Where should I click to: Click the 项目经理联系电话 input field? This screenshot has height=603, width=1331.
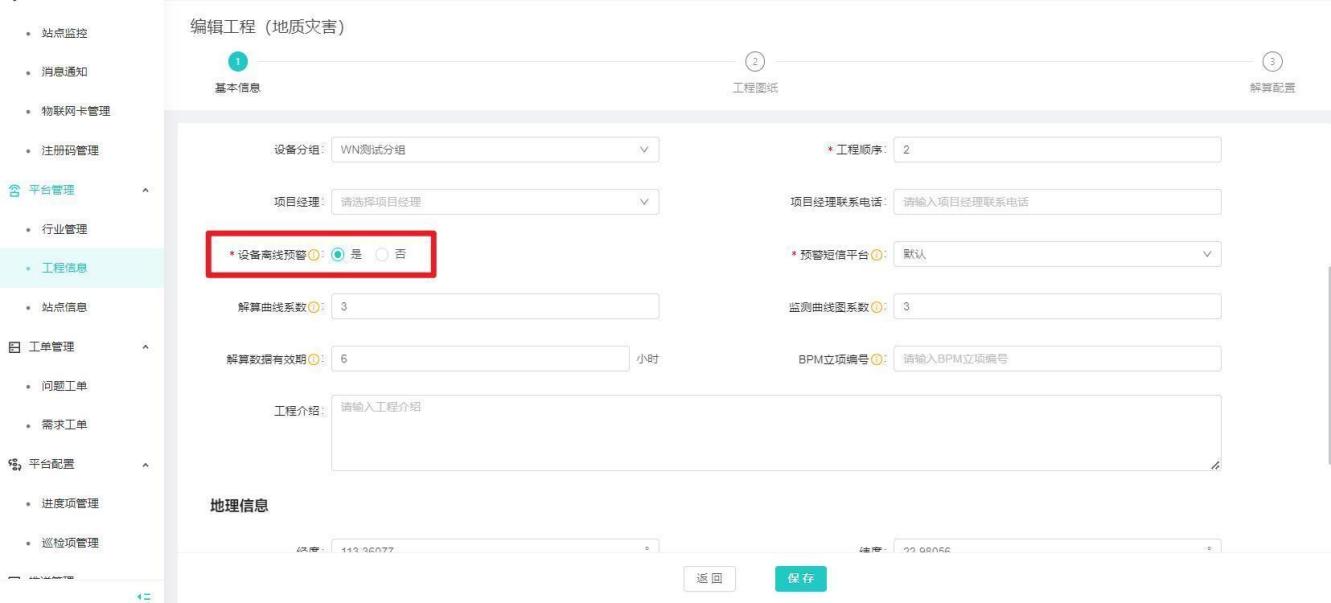coord(1057,202)
